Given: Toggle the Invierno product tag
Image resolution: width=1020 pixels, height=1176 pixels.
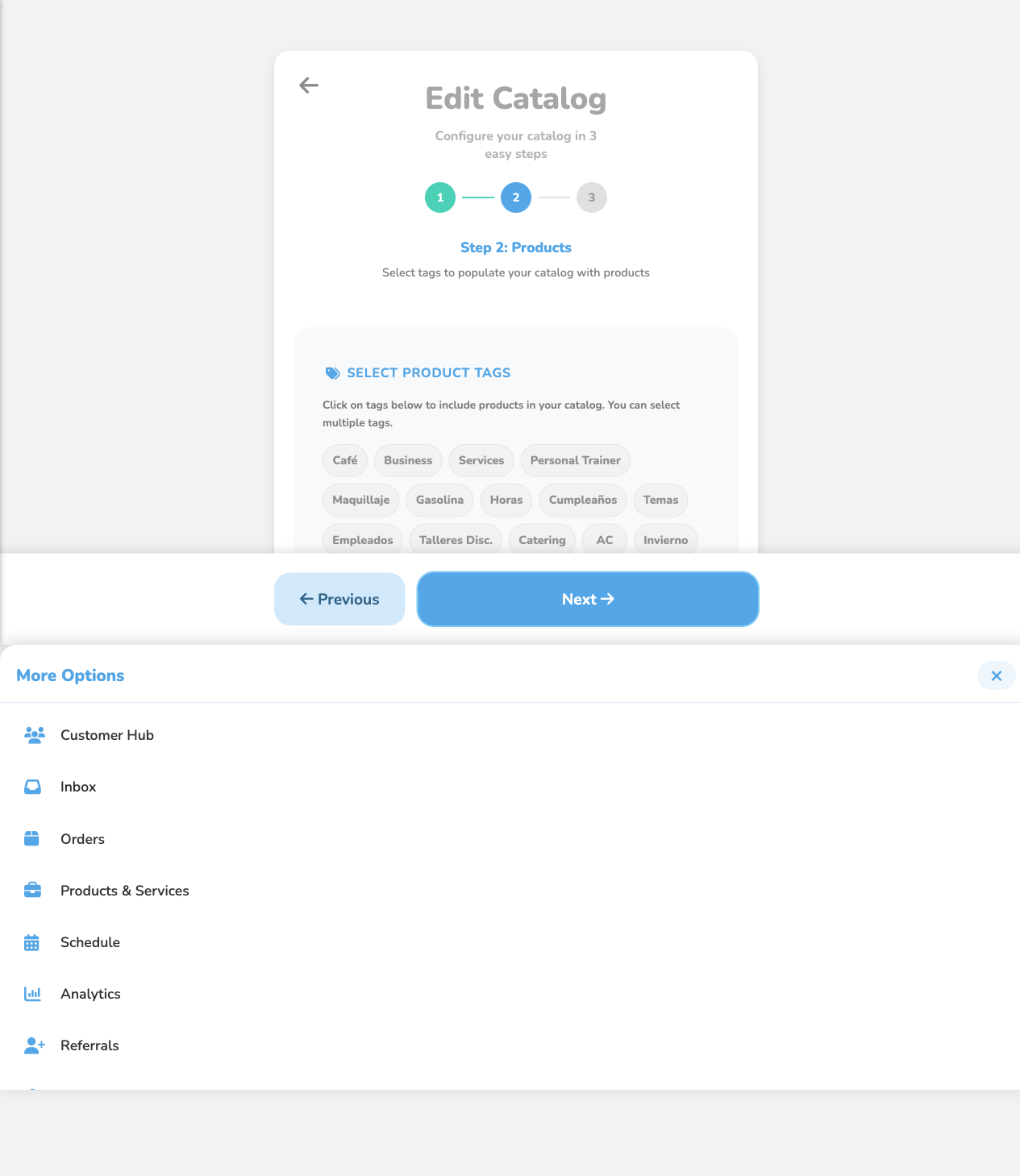Looking at the screenshot, I should 665,539.
